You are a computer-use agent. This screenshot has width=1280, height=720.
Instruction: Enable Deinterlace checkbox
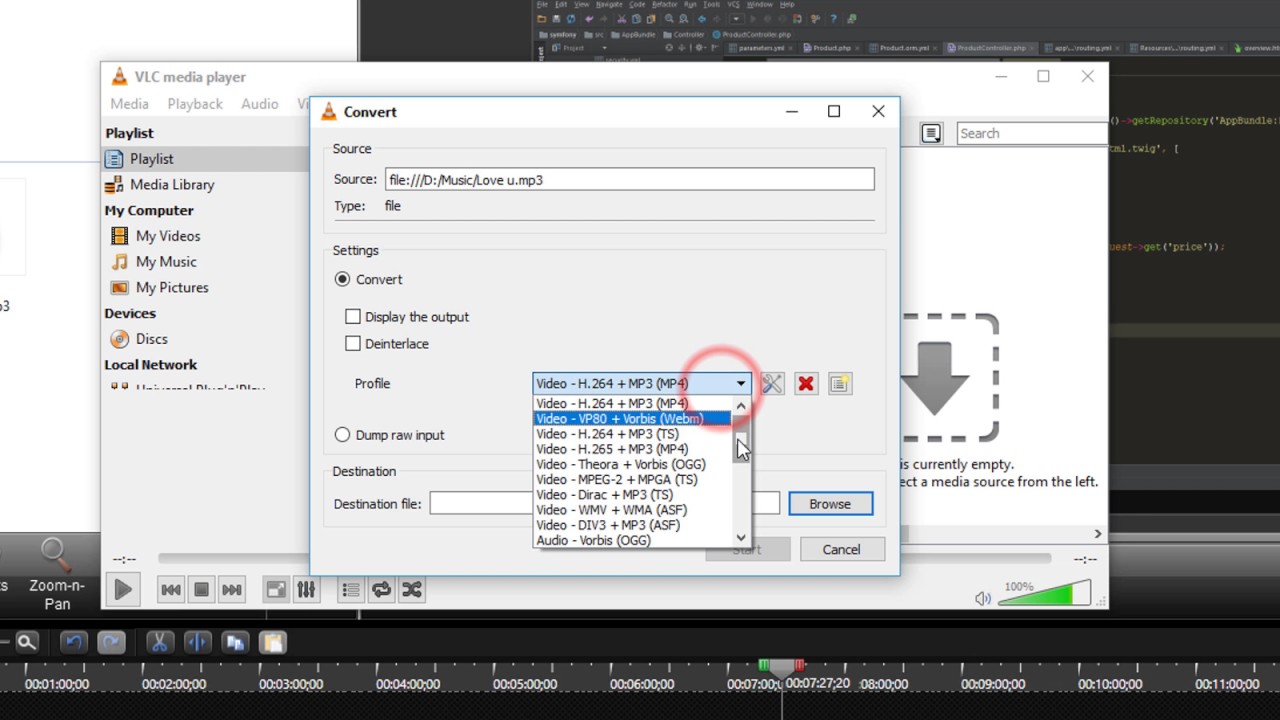pos(353,344)
